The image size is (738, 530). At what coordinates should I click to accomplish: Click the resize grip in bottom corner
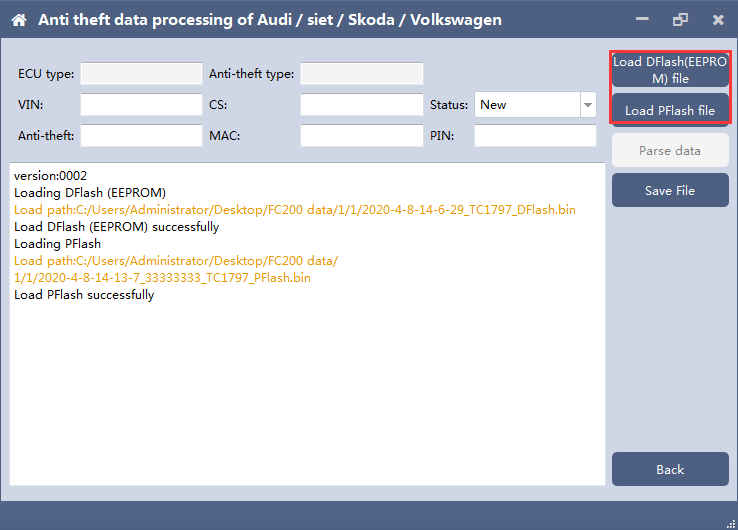[731, 523]
